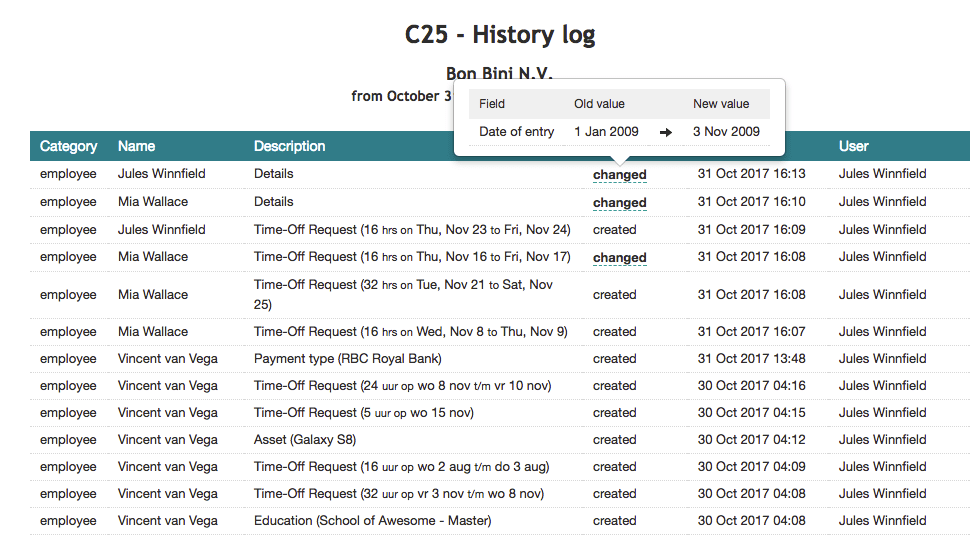Image resolution: width=976 pixels, height=540 pixels.
Task: Click 'created' status at 31 Oct 2017 16:09
Action: point(614,230)
